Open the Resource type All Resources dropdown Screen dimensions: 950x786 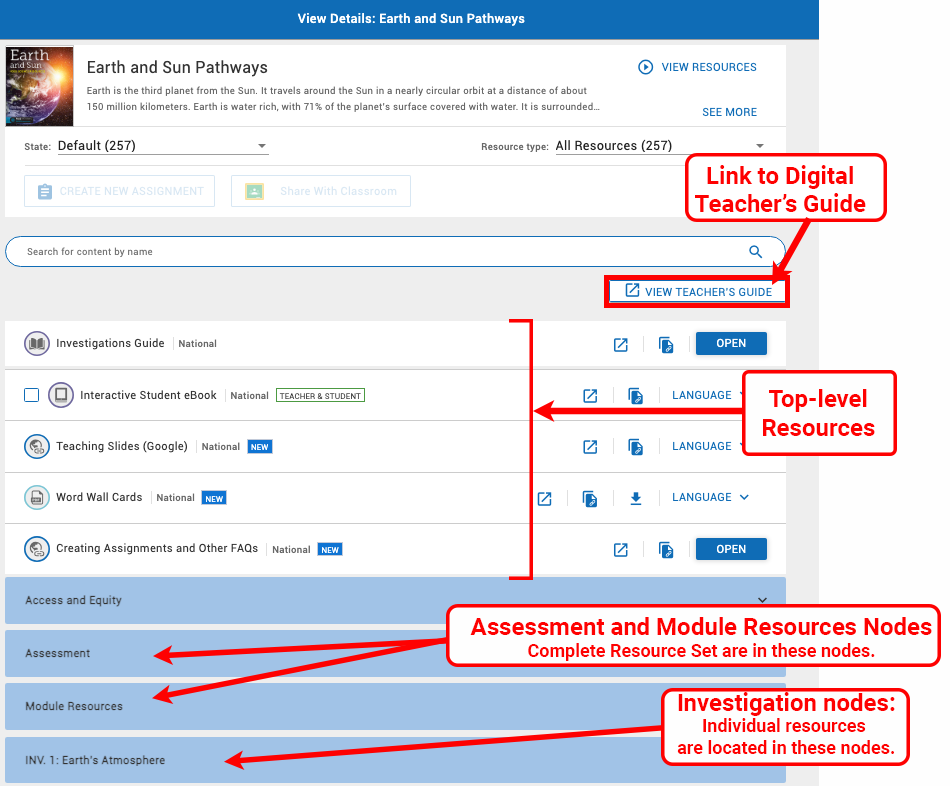[x=659, y=146]
